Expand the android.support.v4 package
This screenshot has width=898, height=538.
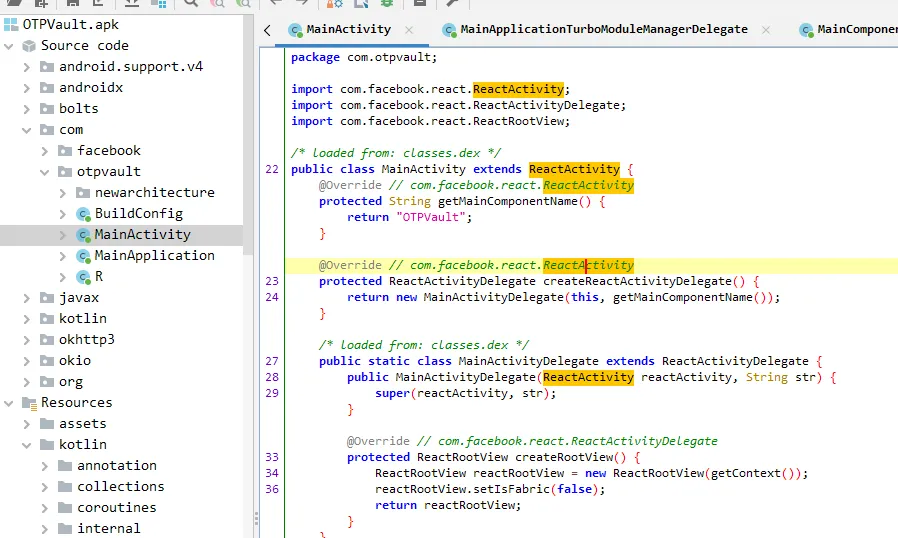click(26, 67)
